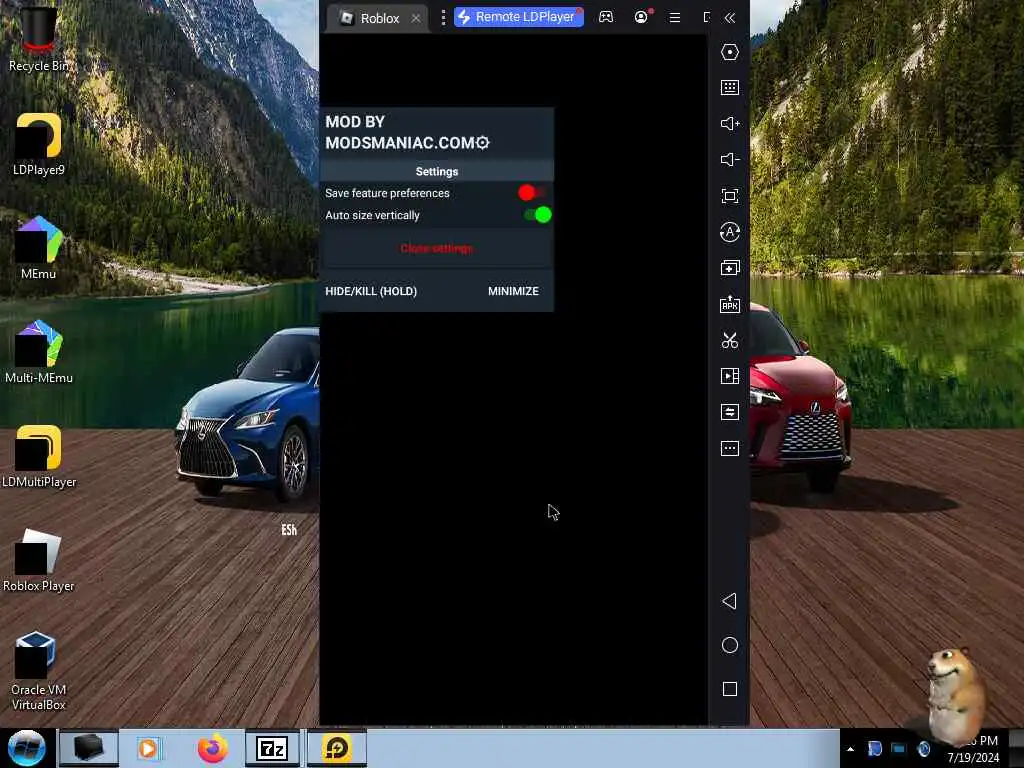Viewport: 1024px width, 768px height.
Task: Show hidden system tray icons arrow
Action: coord(850,749)
